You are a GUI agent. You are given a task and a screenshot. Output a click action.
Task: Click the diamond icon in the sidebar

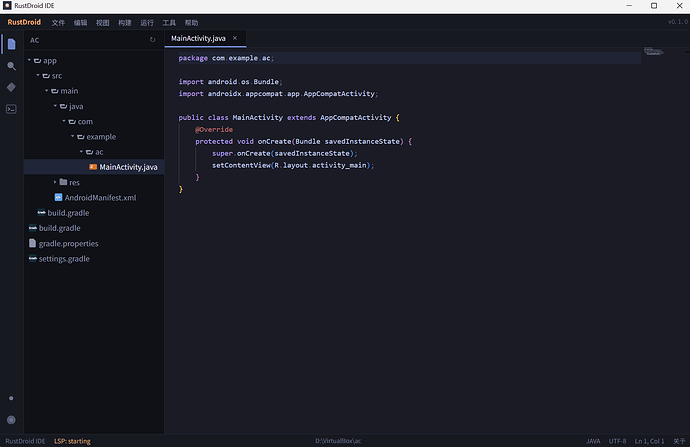tap(11, 87)
